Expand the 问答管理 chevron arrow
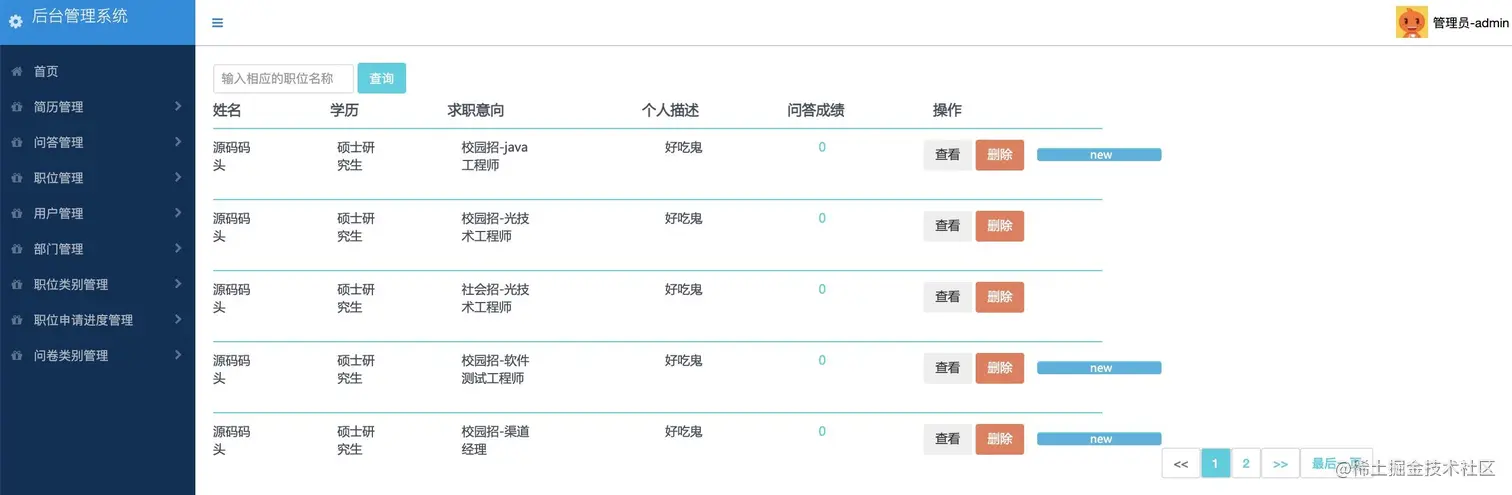The height and width of the screenshot is (495, 1512). [177, 142]
